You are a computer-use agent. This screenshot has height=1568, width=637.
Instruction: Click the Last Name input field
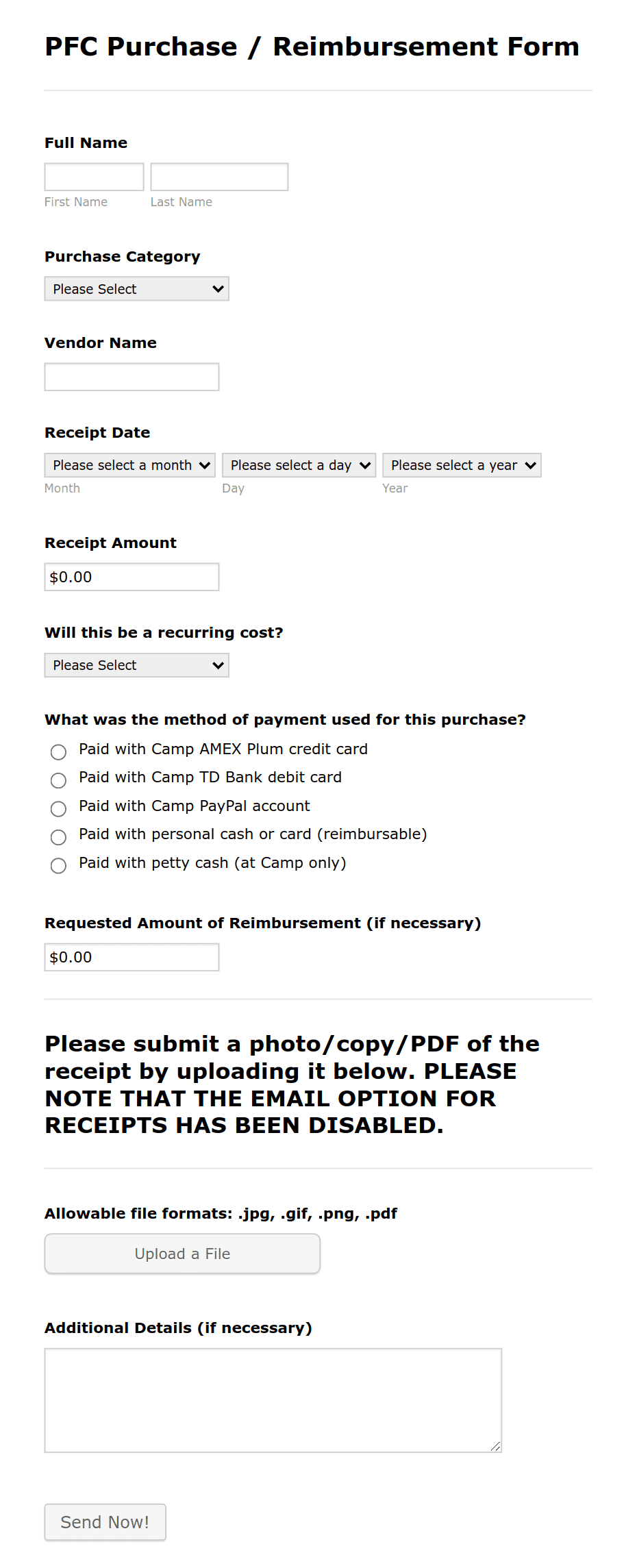tap(218, 176)
